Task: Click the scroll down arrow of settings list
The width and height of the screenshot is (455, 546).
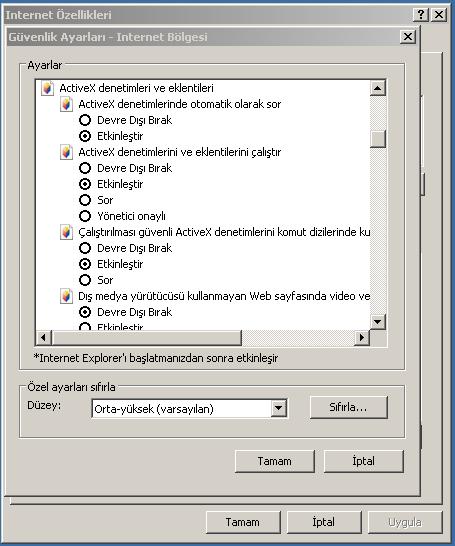Action: 377,321
